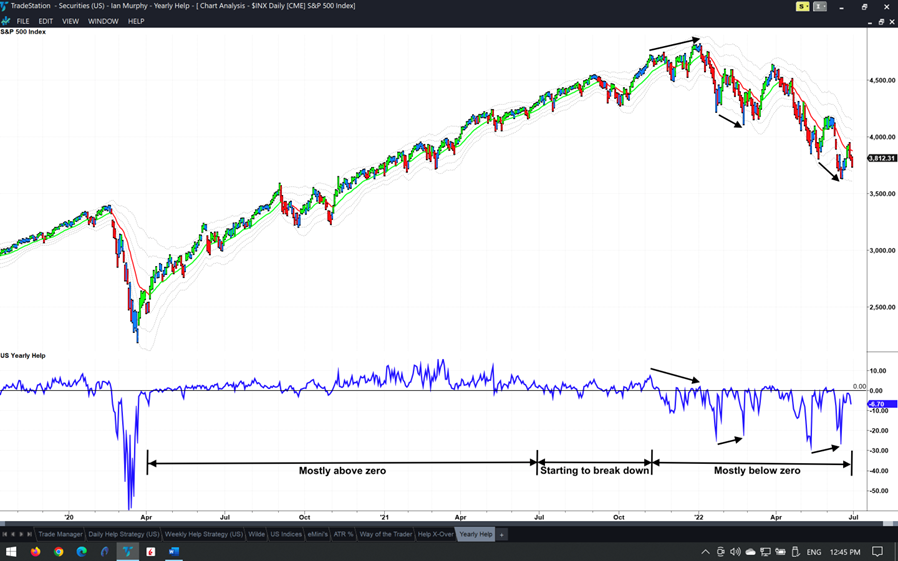Open Microsoft Word from the taskbar

(x=173, y=551)
